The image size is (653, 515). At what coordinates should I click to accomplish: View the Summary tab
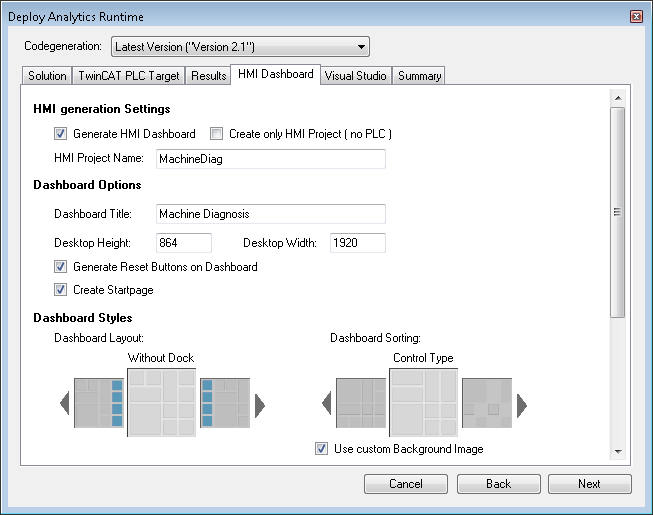tap(419, 76)
